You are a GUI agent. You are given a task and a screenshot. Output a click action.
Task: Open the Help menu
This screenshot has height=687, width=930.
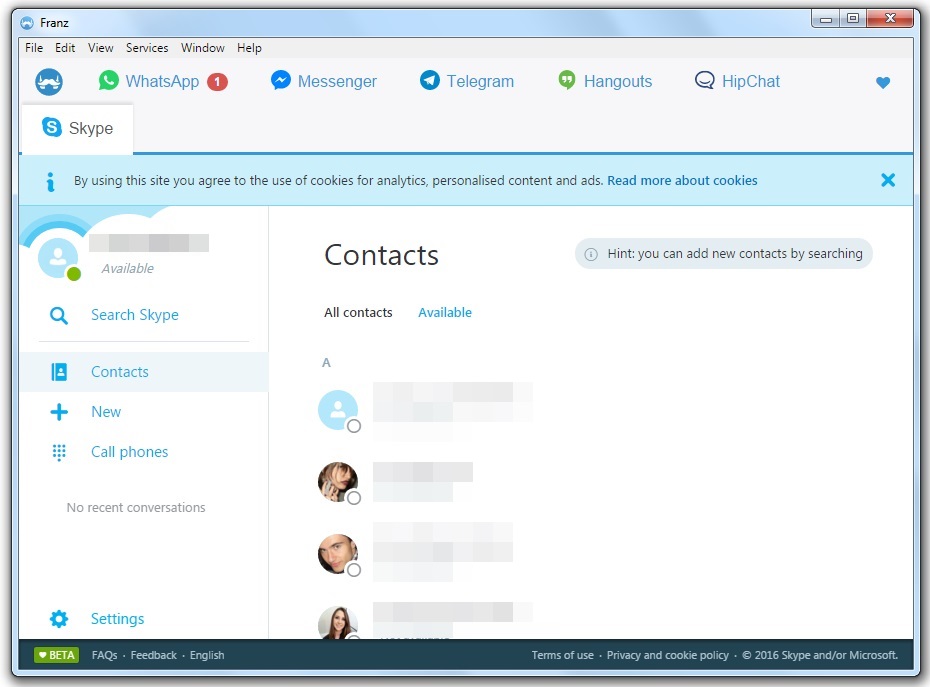249,47
